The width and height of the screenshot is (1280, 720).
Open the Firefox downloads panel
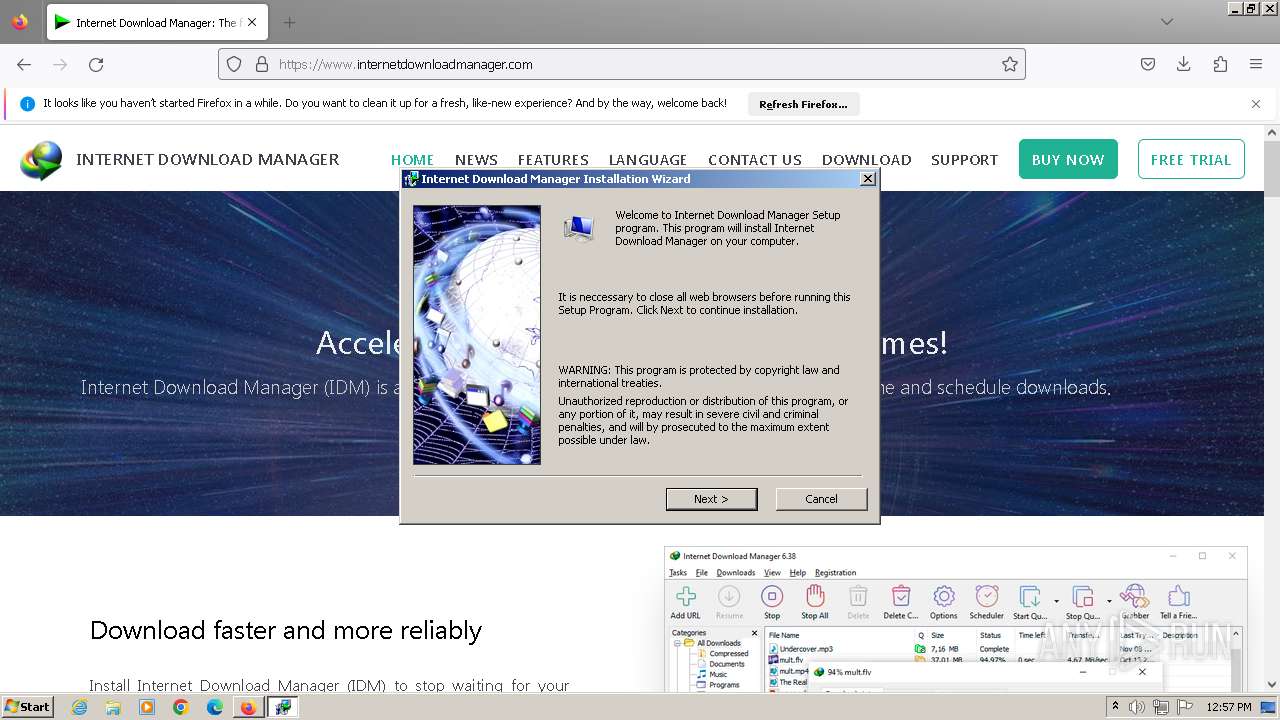[x=1184, y=64]
